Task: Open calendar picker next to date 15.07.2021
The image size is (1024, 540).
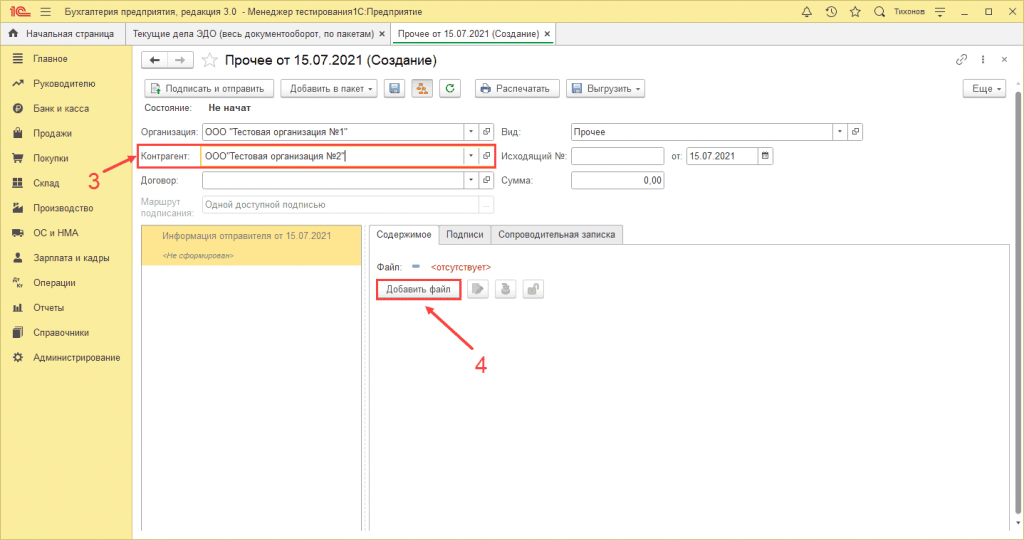Action: coord(765,155)
